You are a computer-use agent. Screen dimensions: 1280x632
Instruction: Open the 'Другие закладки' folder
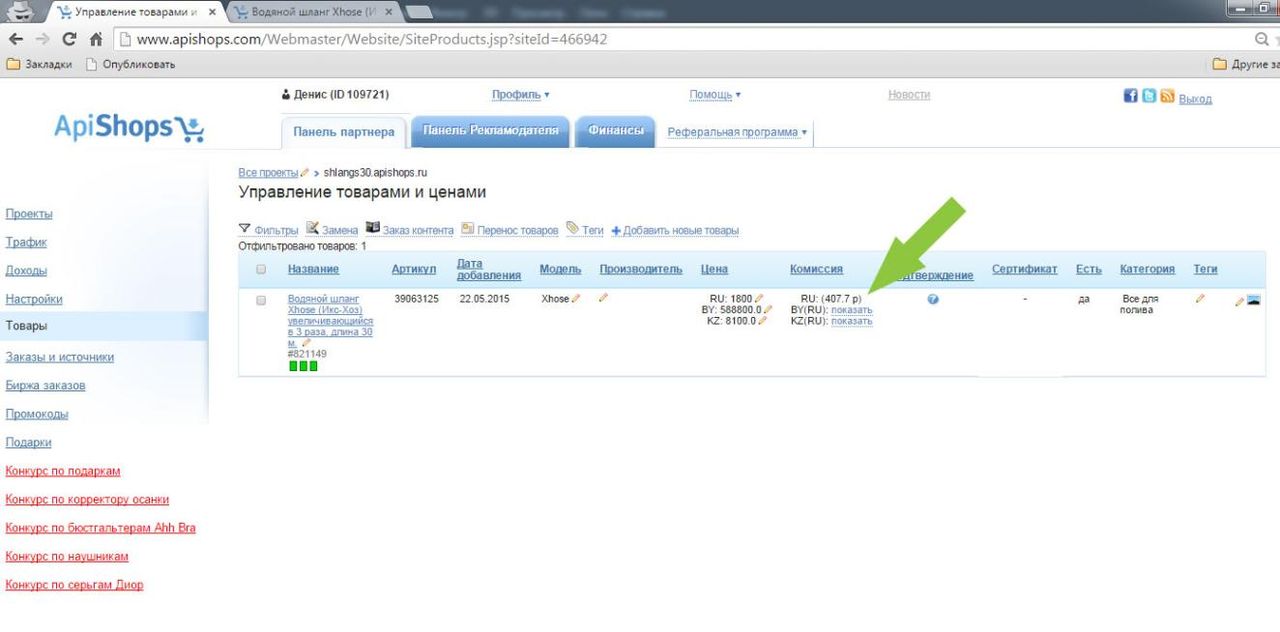coord(1246,64)
